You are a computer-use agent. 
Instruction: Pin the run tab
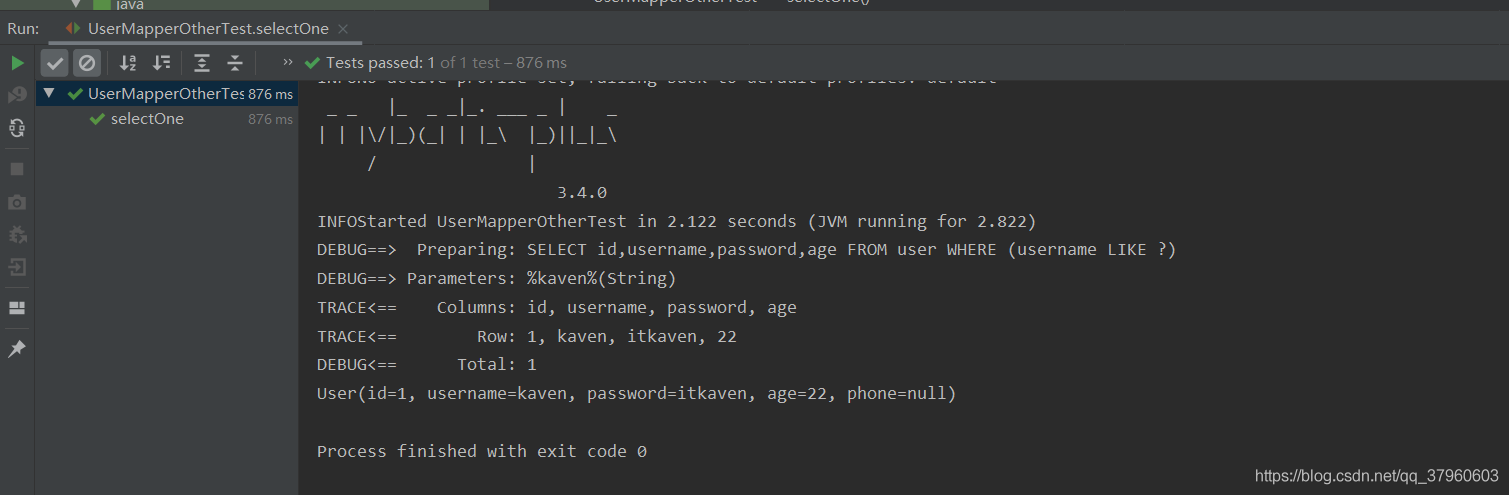pyautogui.click(x=17, y=349)
